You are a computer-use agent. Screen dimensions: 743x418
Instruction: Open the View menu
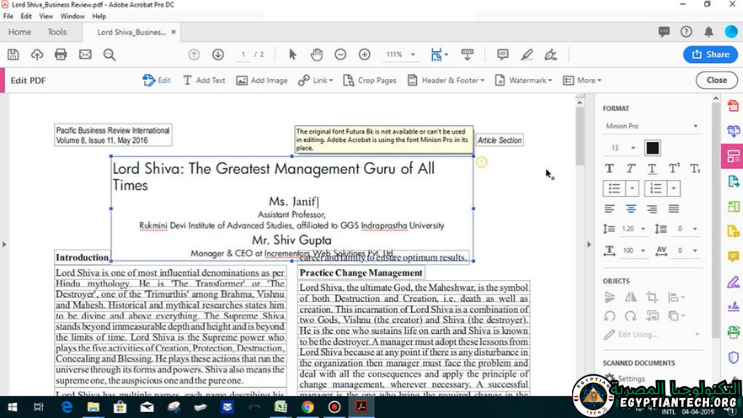[46, 16]
